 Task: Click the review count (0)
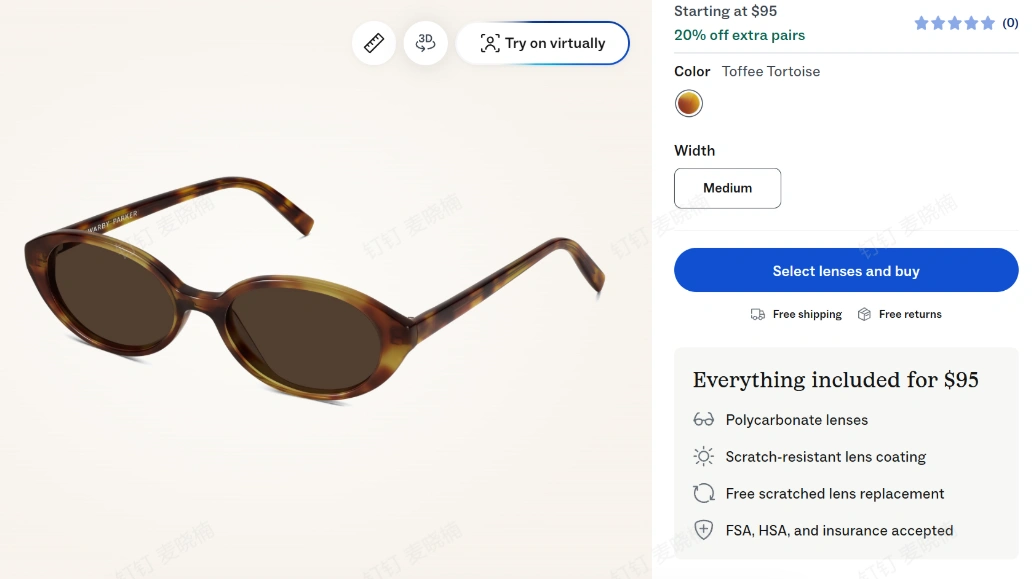click(x=1010, y=23)
